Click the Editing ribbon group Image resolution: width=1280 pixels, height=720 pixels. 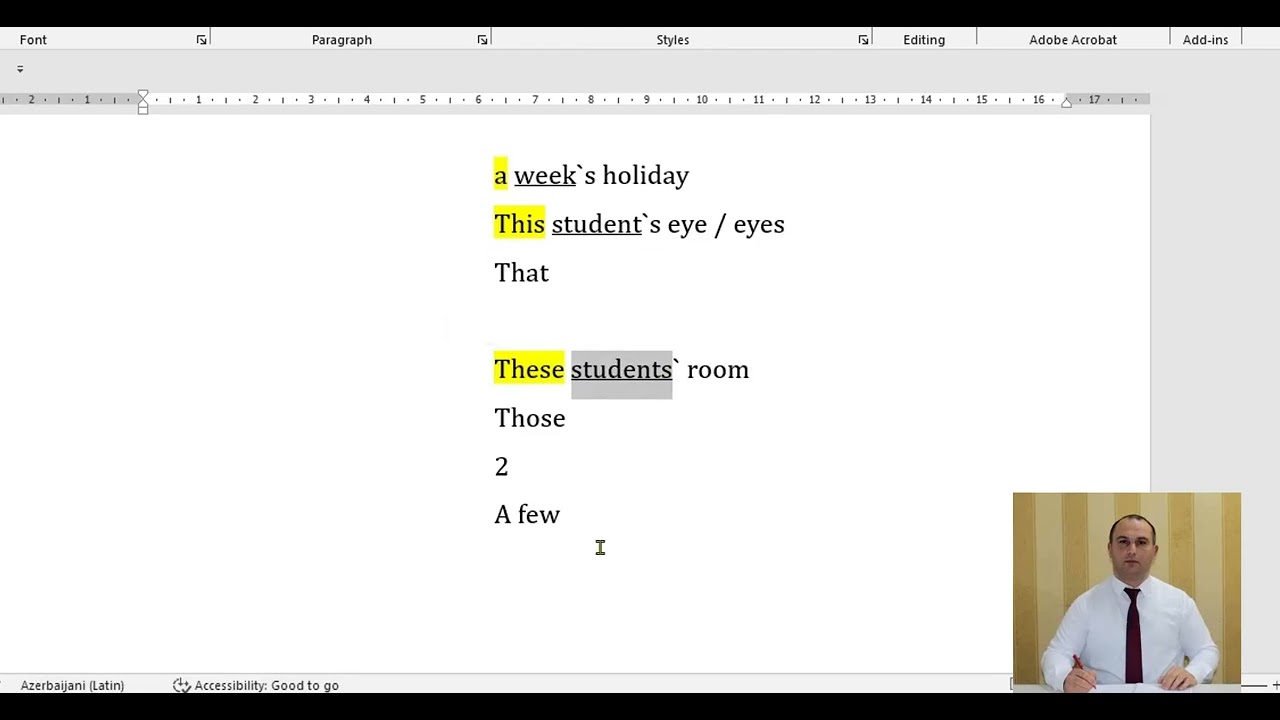tap(924, 40)
